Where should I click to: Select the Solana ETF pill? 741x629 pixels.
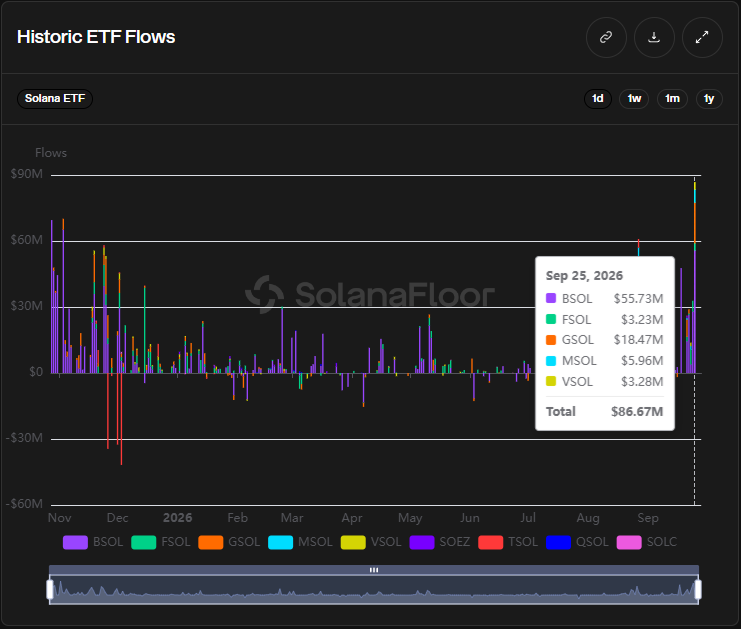tap(55, 99)
